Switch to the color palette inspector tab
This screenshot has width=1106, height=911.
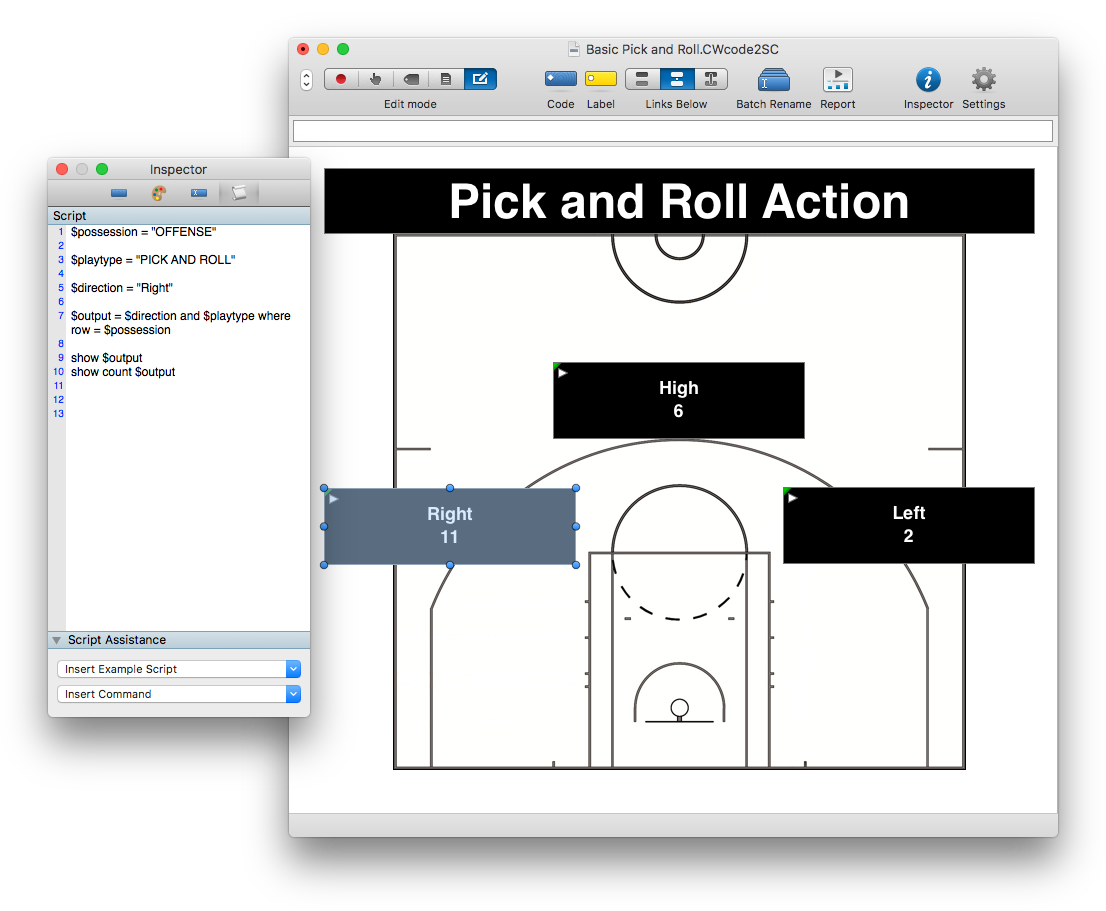pos(159,193)
